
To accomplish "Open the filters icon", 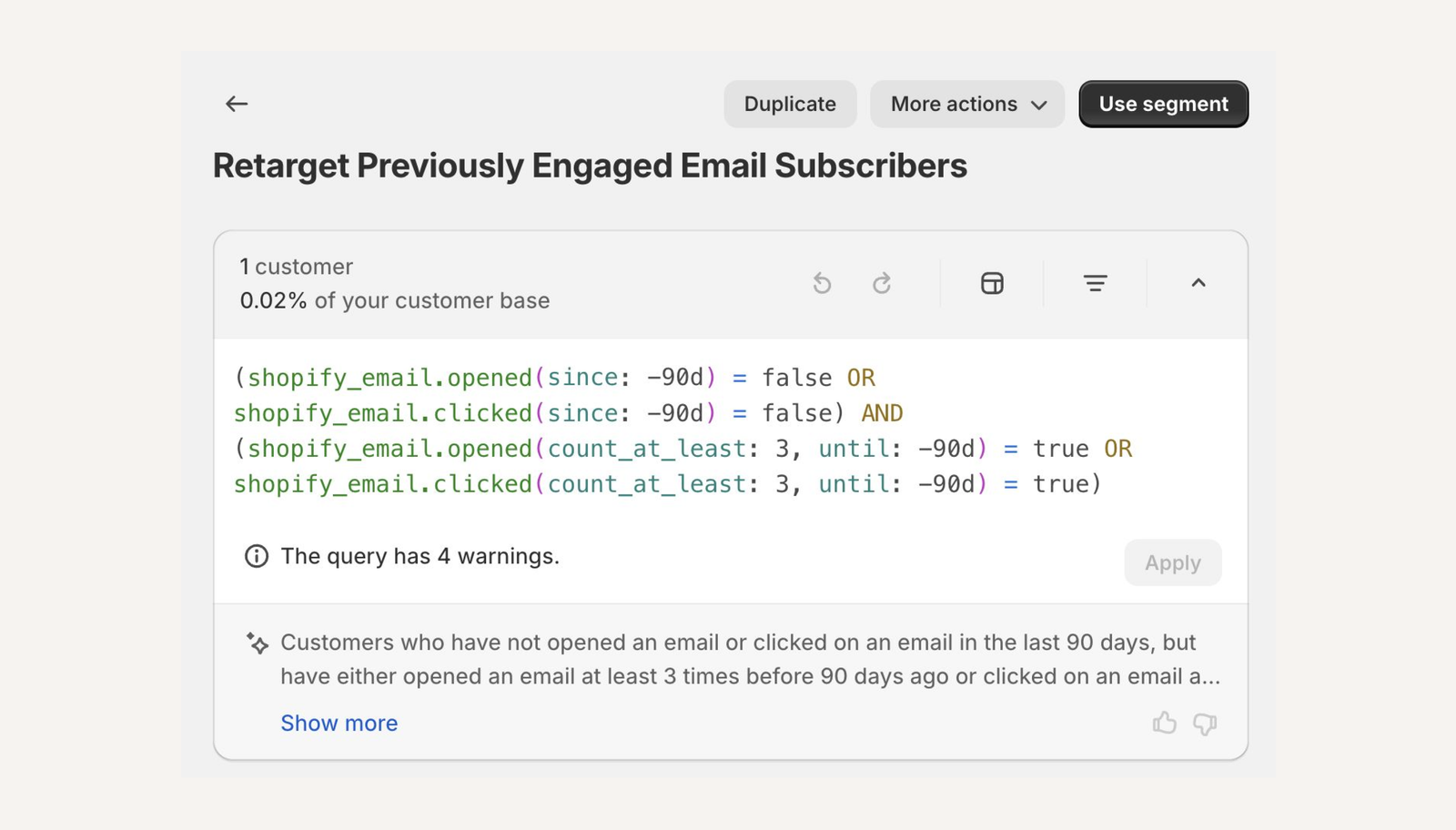I will [1096, 283].
